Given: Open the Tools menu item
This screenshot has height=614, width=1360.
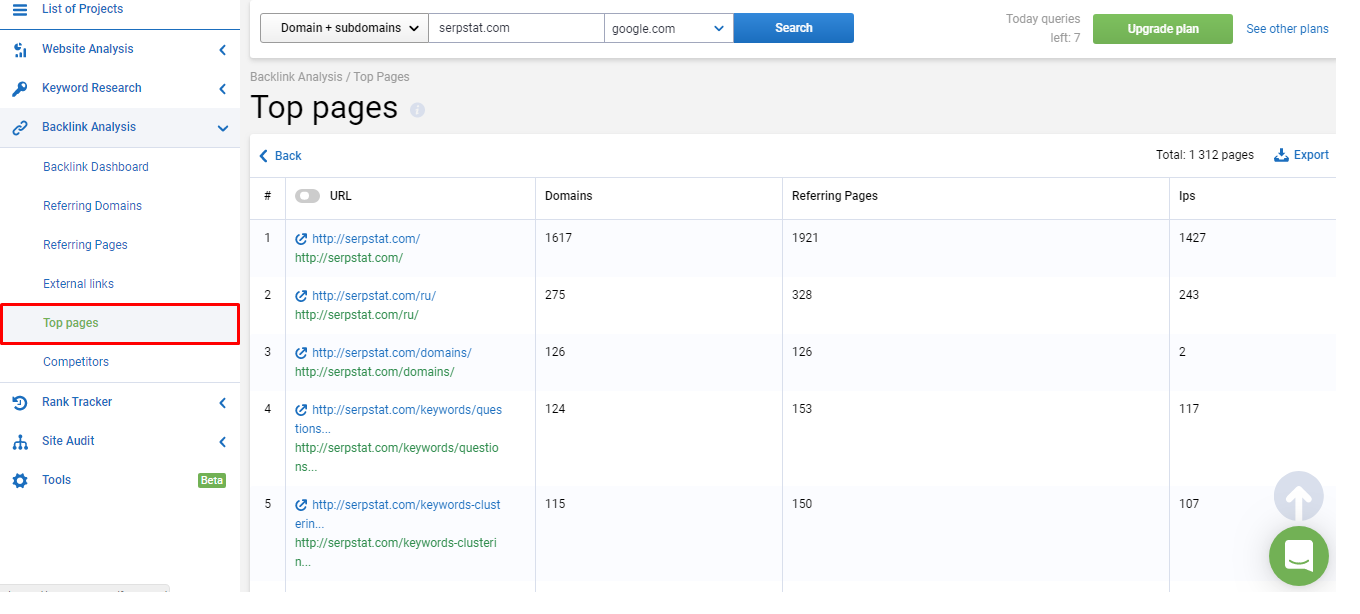Looking at the screenshot, I should tap(56, 480).
